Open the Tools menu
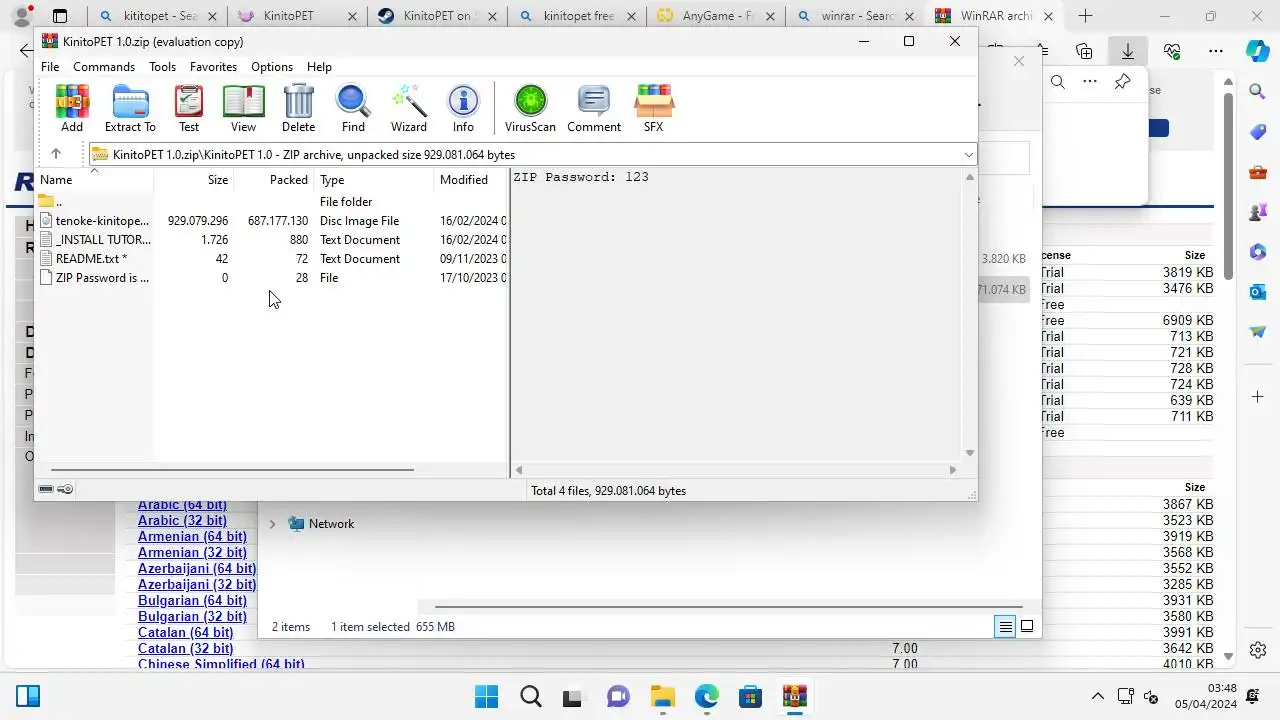 pos(162,67)
